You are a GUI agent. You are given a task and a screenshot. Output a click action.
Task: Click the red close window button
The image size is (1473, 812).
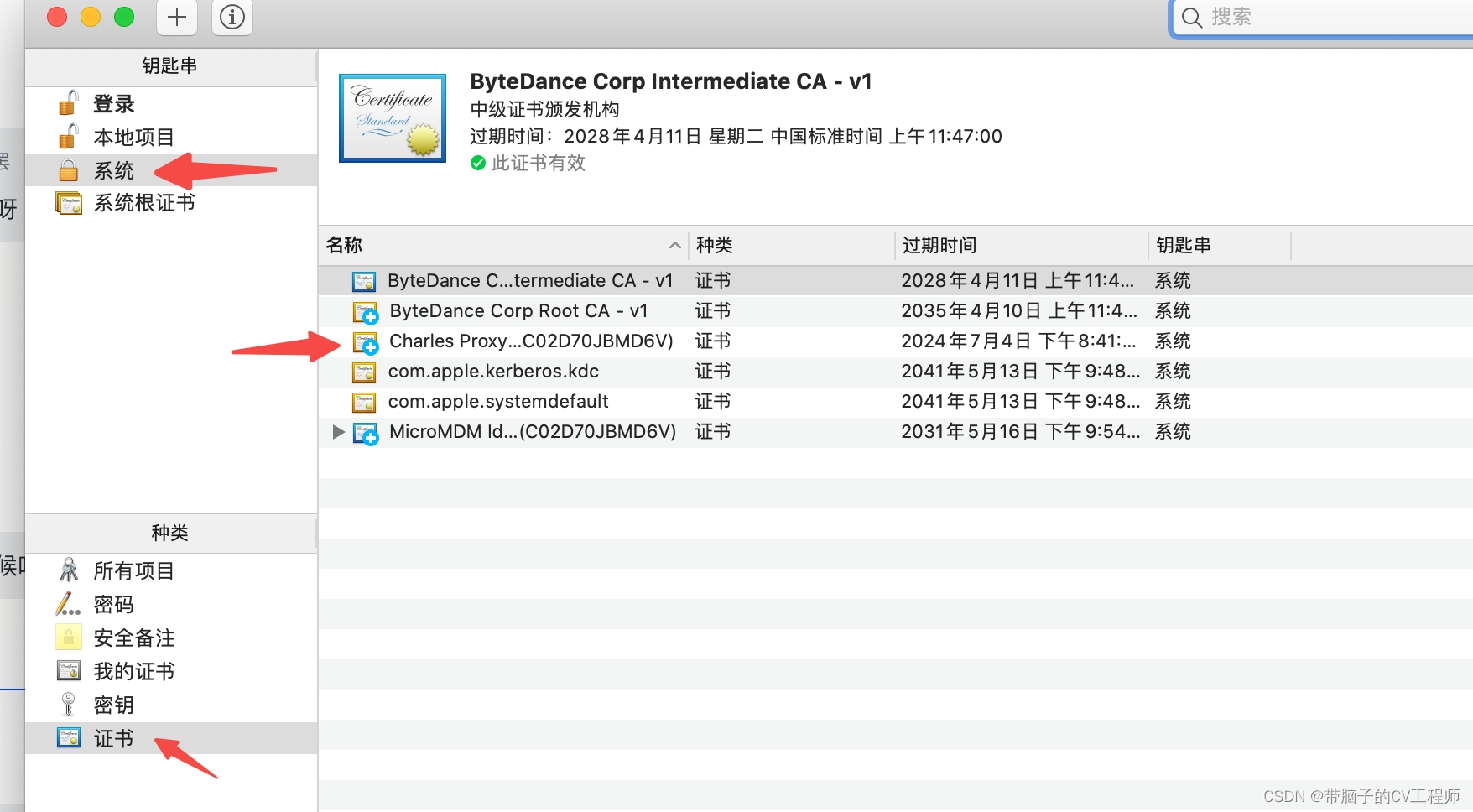[57, 17]
